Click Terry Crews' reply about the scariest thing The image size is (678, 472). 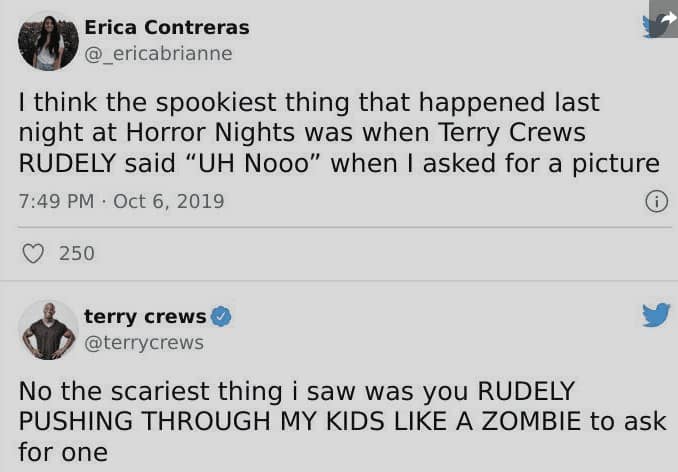[x=340, y=421]
